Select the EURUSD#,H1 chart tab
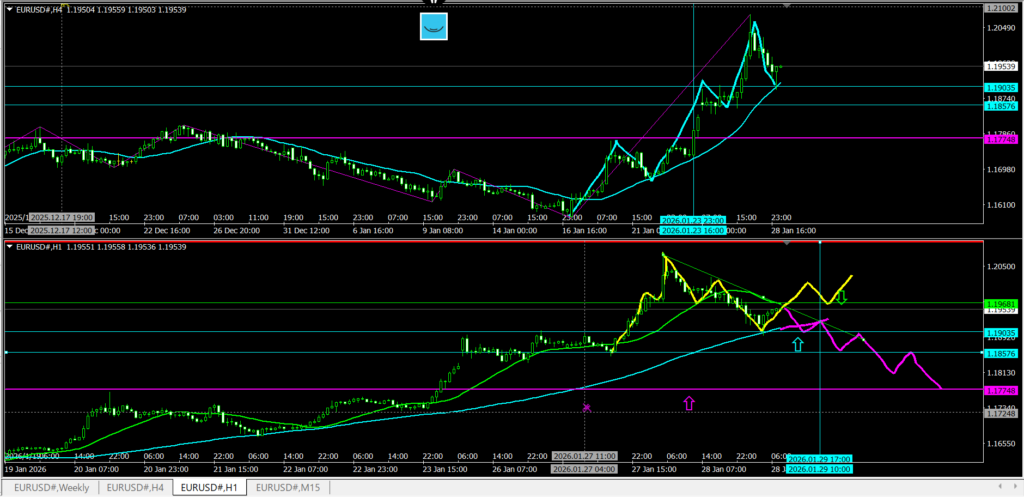The image size is (1024, 497). pos(211,487)
